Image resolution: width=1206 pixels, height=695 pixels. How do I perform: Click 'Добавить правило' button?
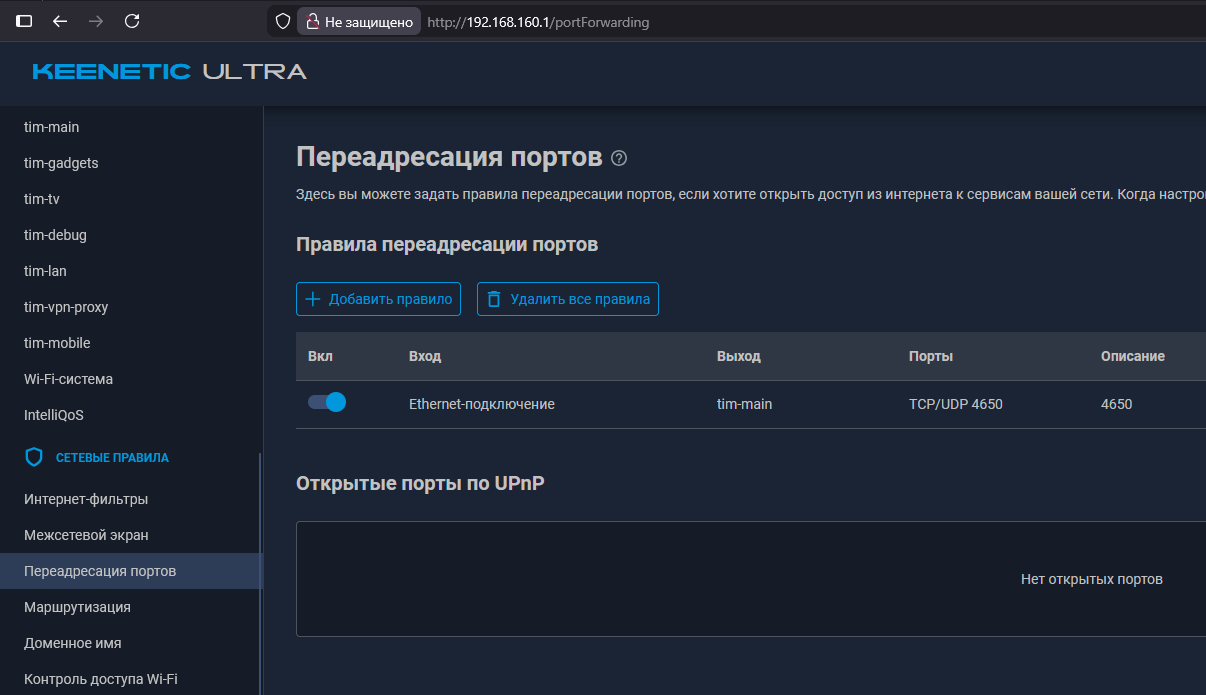click(x=378, y=299)
